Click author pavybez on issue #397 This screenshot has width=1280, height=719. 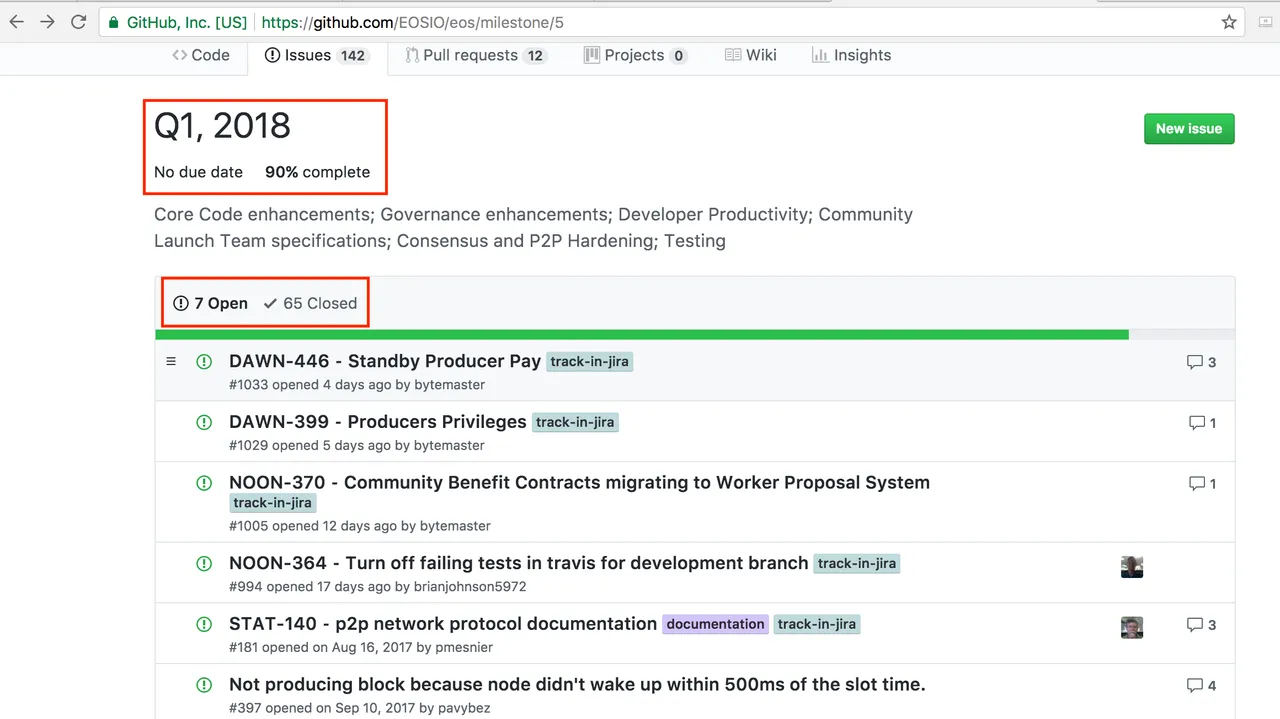[463, 708]
